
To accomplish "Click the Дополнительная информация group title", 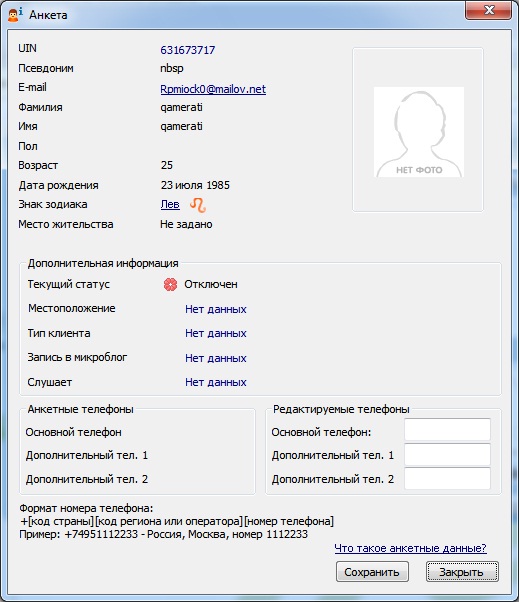I will coord(103,263).
